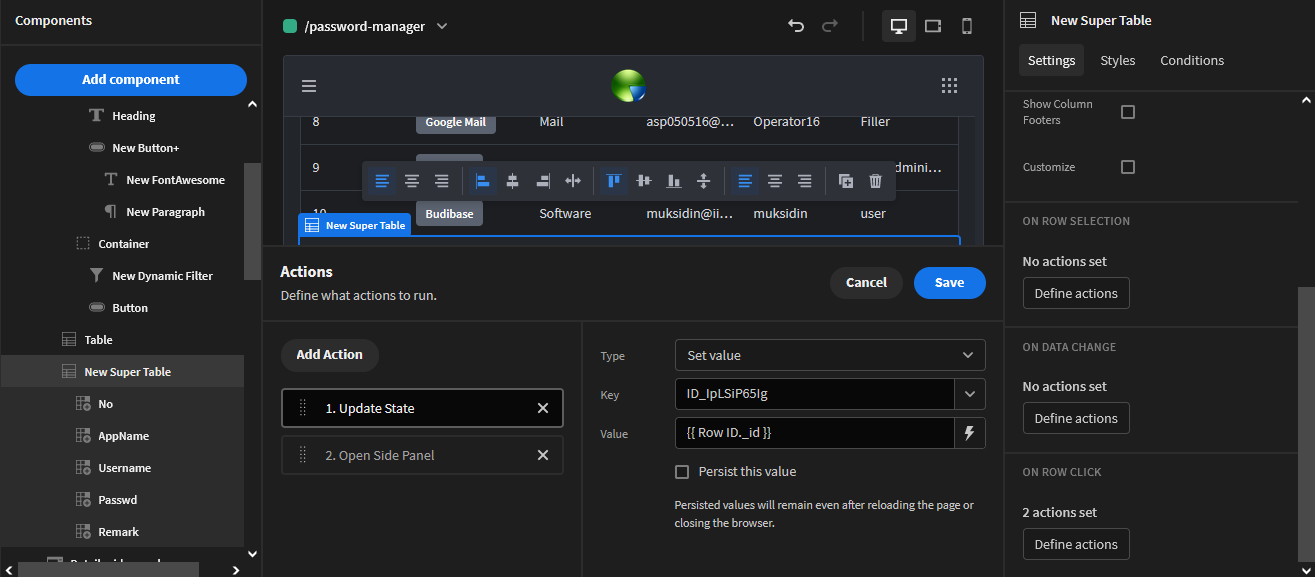Click the Value binding field

coord(815,433)
